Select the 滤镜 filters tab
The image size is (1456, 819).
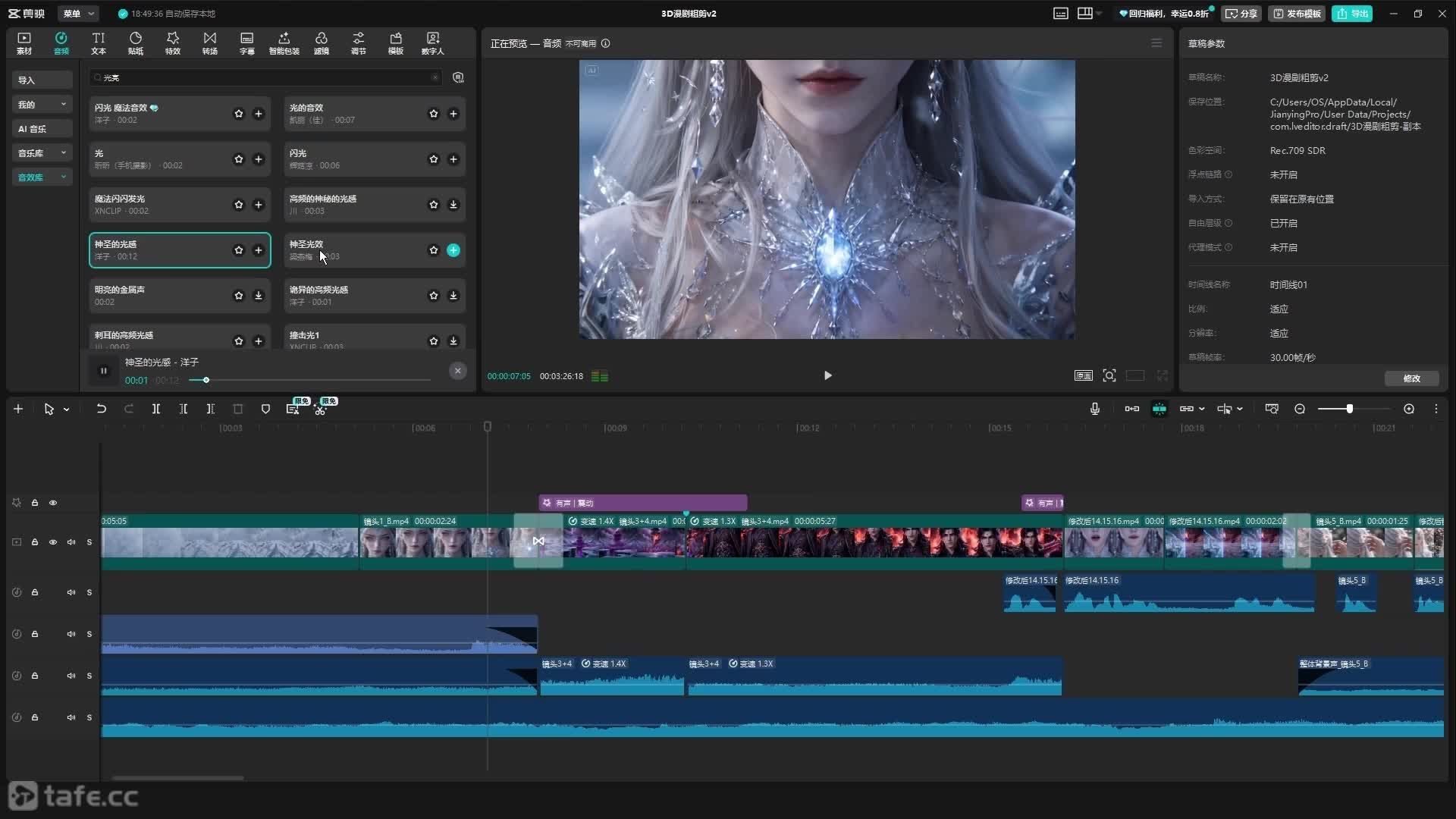coord(322,43)
